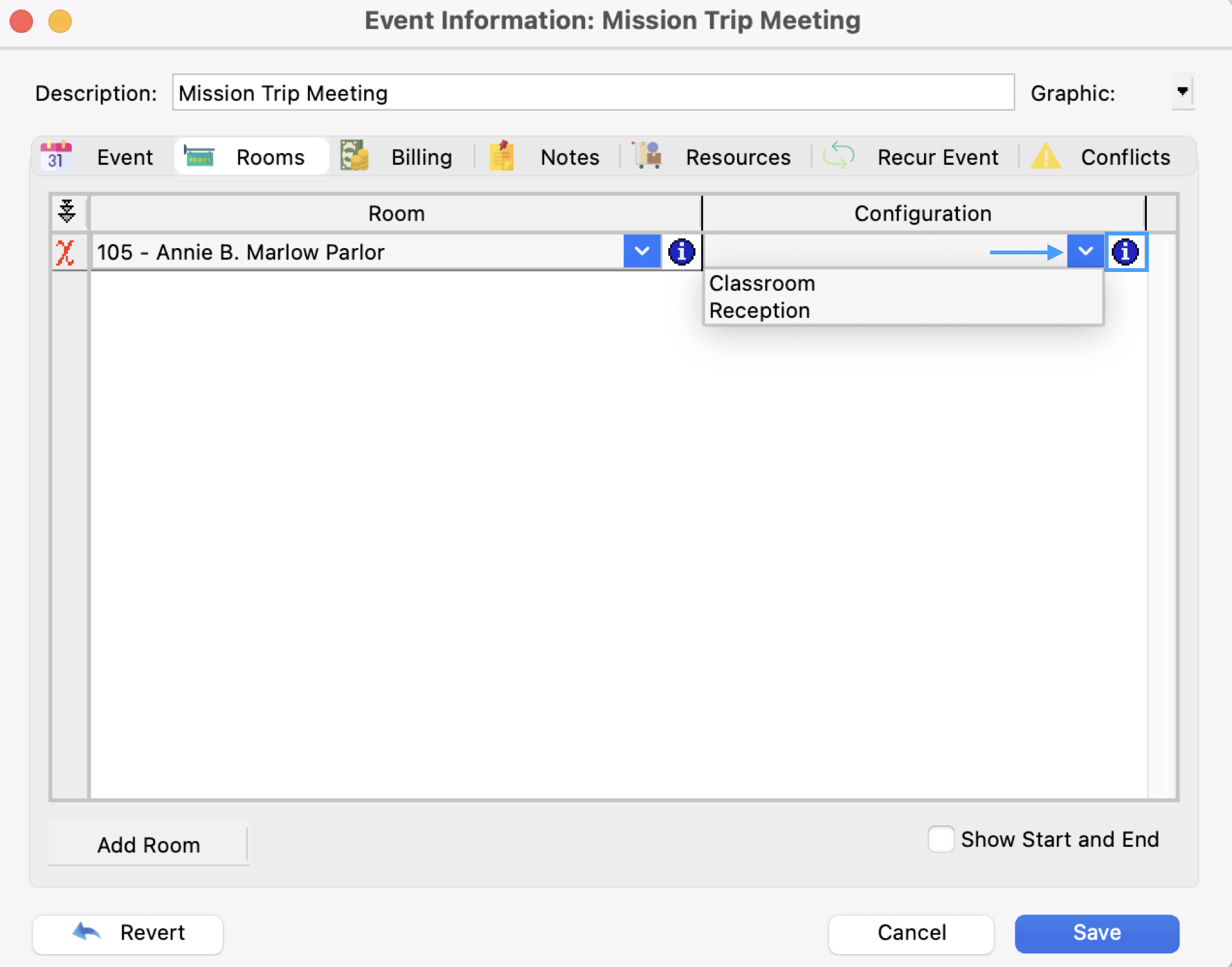The width and height of the screenshot is (1232, 967).
Task: Click the money icon for Billing
Action: pyautogui.click(x=355, y=156)
